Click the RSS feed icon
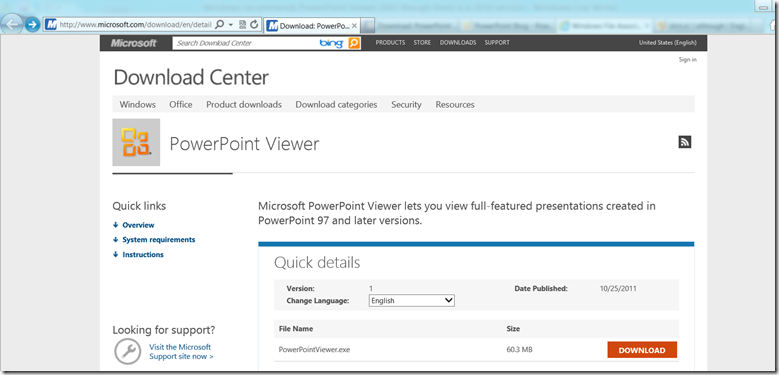 click(x=685, y=142)
